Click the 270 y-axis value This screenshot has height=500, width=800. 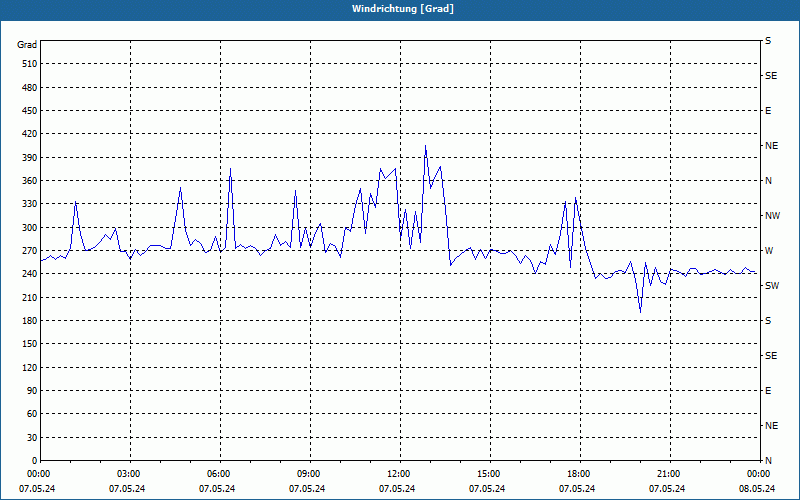pyautogui.click(x=30, y=251)
